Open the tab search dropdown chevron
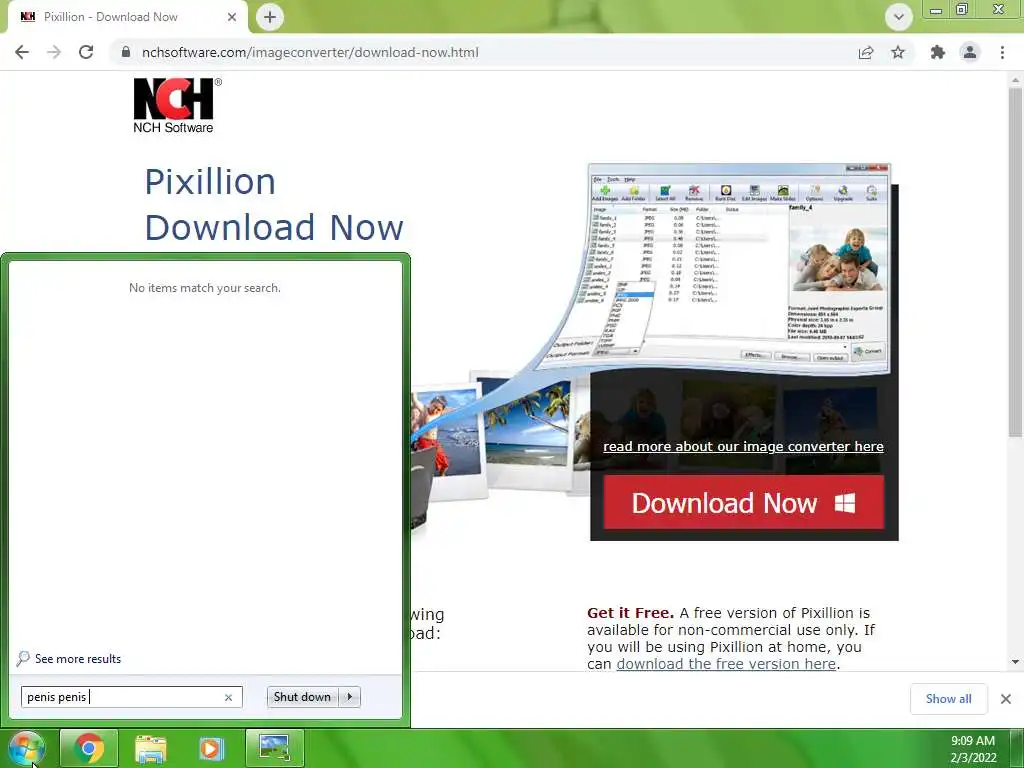This screenshot has height=768, width=1024. (899, 17)
